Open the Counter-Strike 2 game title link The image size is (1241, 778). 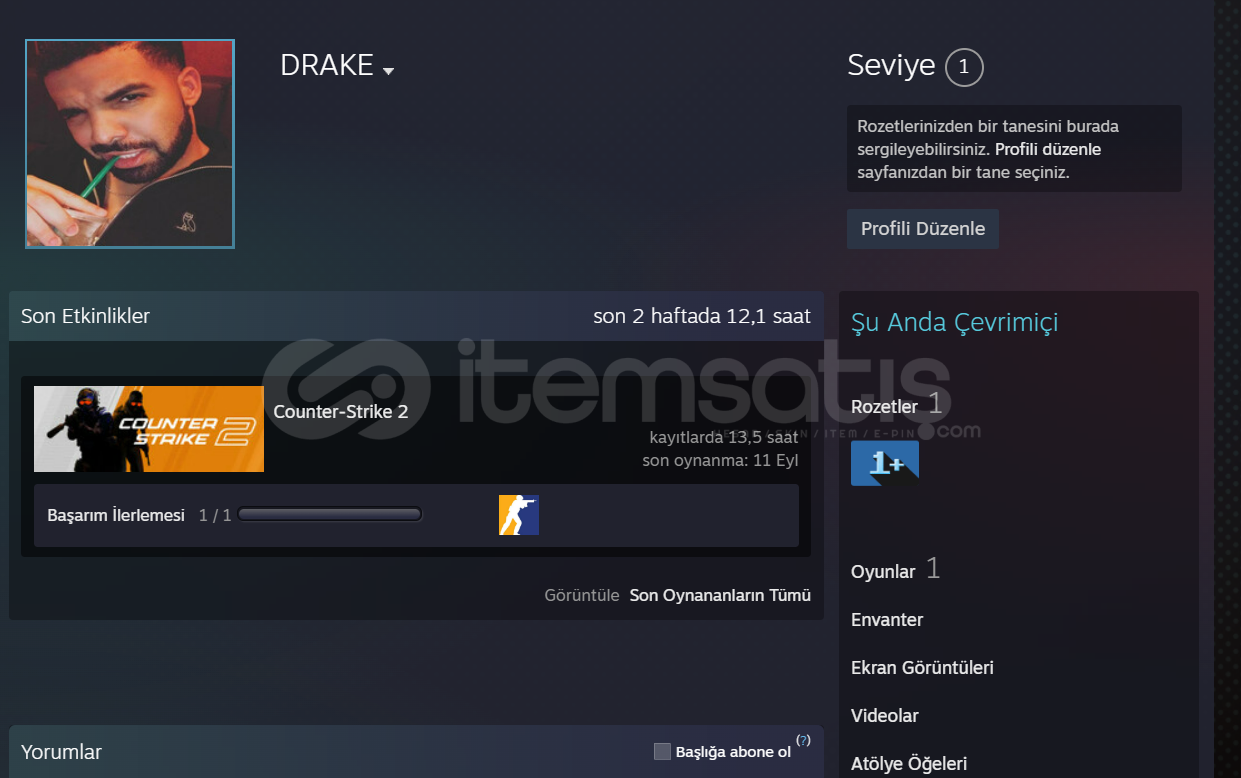(x=341, y=411)
